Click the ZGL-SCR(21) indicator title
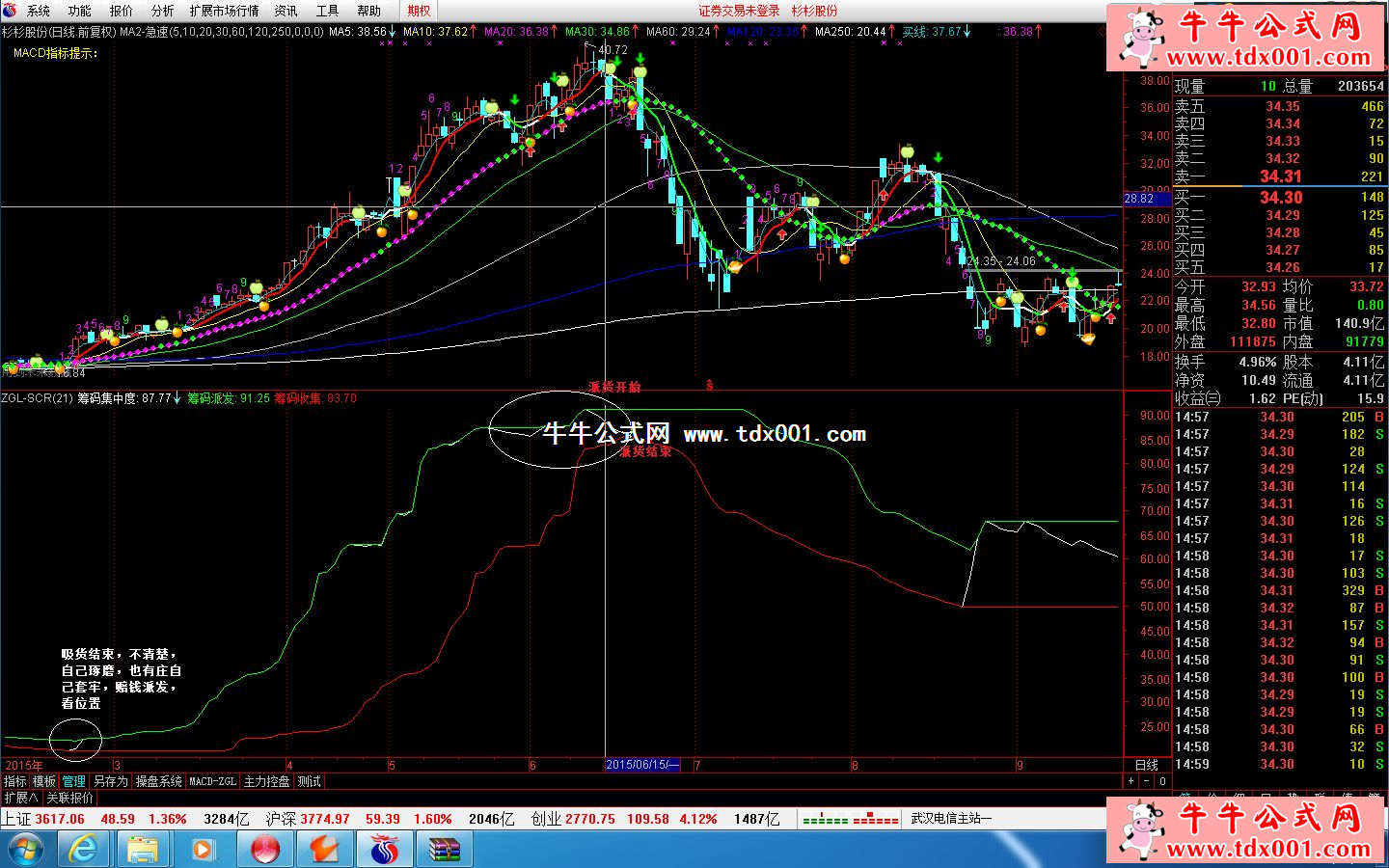The width and height of the screenshot is (1389, 868). pyautogui.click(x=38, y=398)
